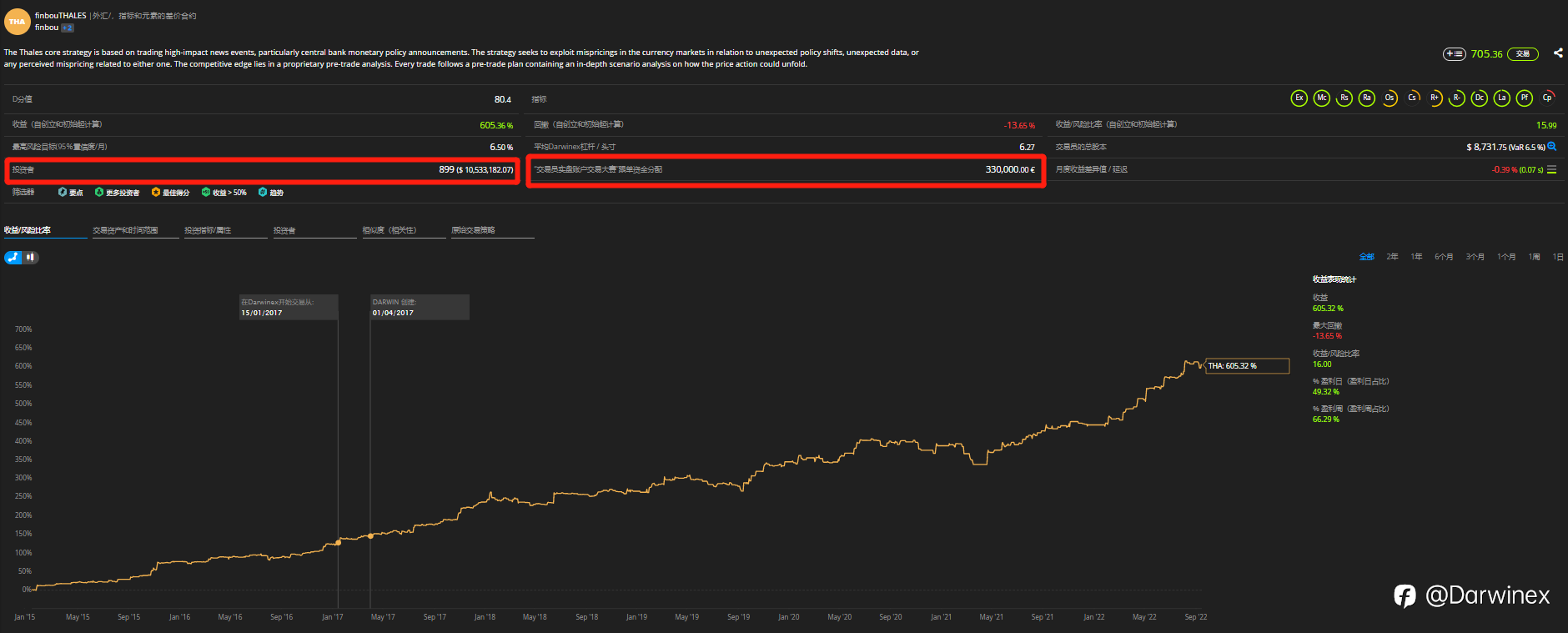Viewport: 1568px width, 633px height.
Task: Open the finbou user profile link
Action: tap(47, 28)
